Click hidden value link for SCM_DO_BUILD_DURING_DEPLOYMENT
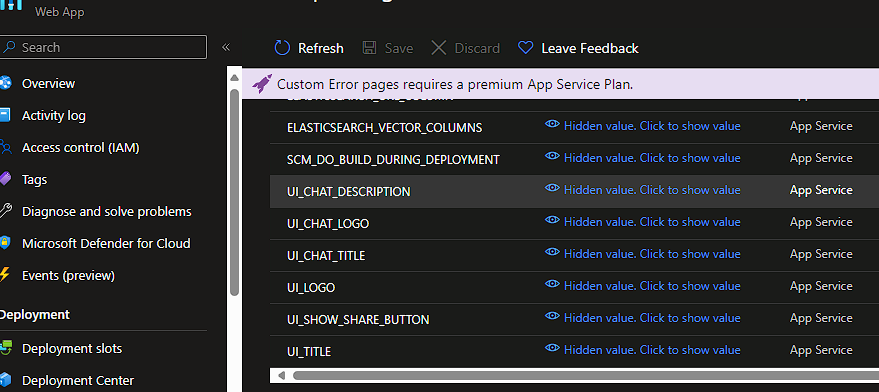The height and width of the screenshot is (392, 879). point(652,158)
